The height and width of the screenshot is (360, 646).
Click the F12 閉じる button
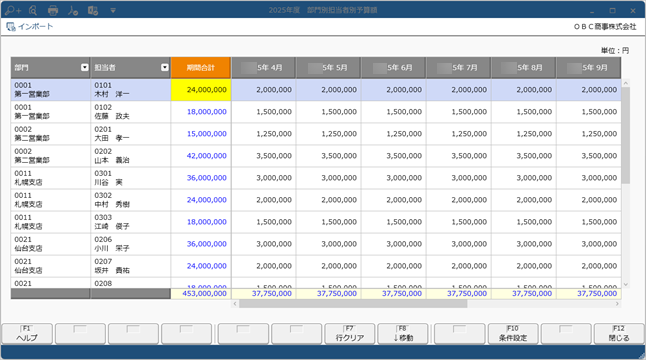point(619,334)
